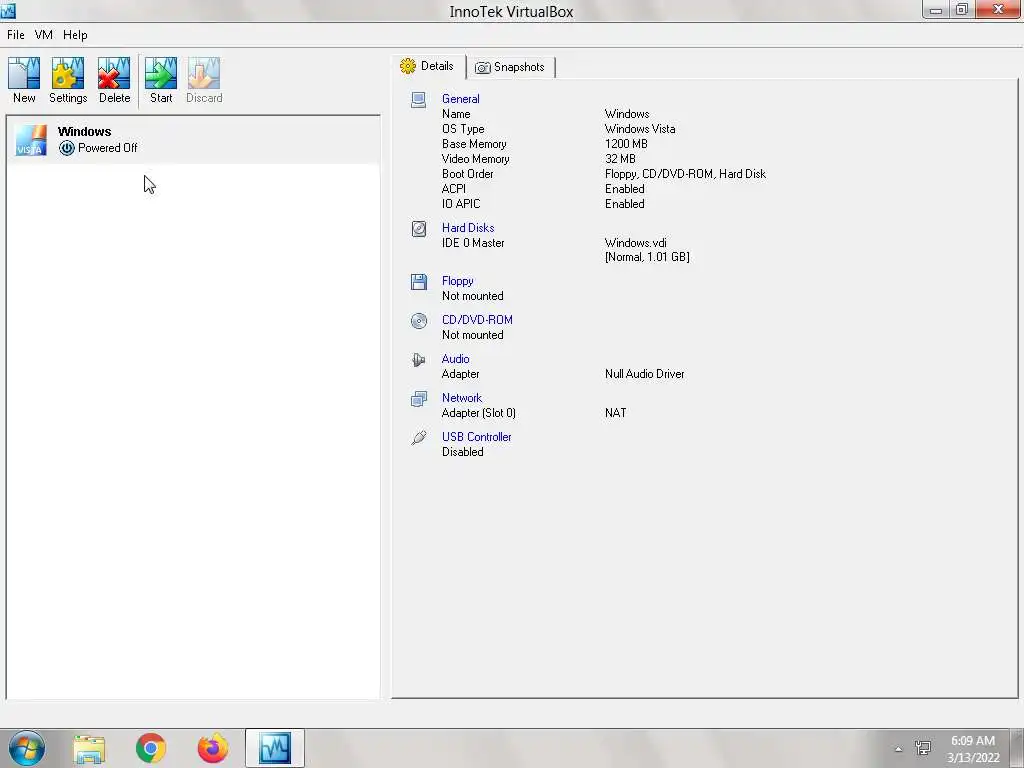Image resolution: width=1024 pixels, height=768 pixels.
Task: Click the VirtualBox taskbar button
Action: coord(275,748)
